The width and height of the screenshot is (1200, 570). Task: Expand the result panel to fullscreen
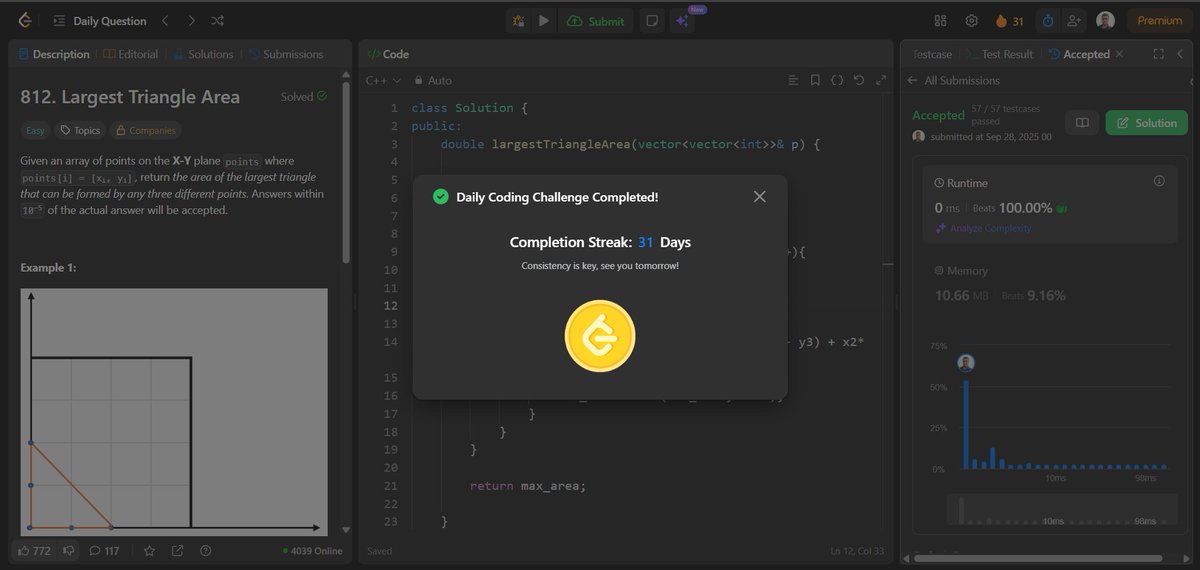pos(1158,54)
